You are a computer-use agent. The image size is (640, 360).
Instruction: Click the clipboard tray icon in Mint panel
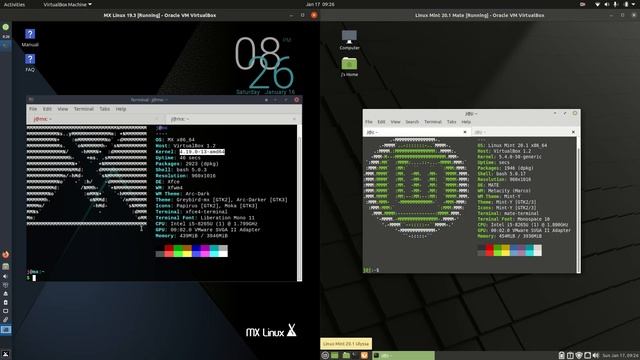pyautogui.click(x=562, y=356)
